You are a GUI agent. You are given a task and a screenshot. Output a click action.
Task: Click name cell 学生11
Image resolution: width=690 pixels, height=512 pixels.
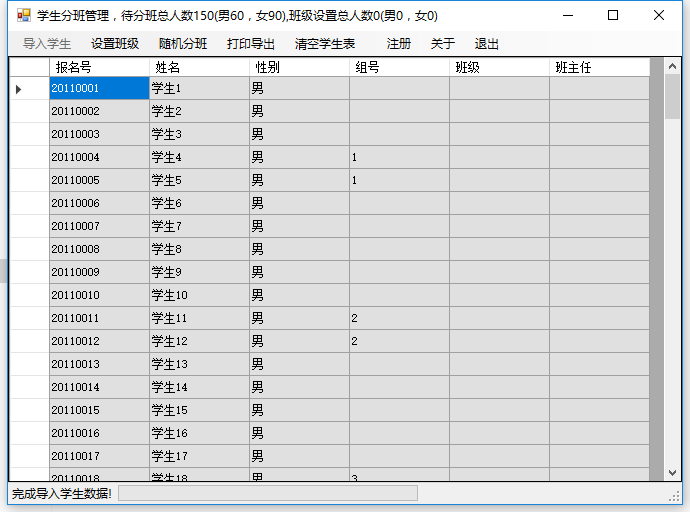point(199,318)
